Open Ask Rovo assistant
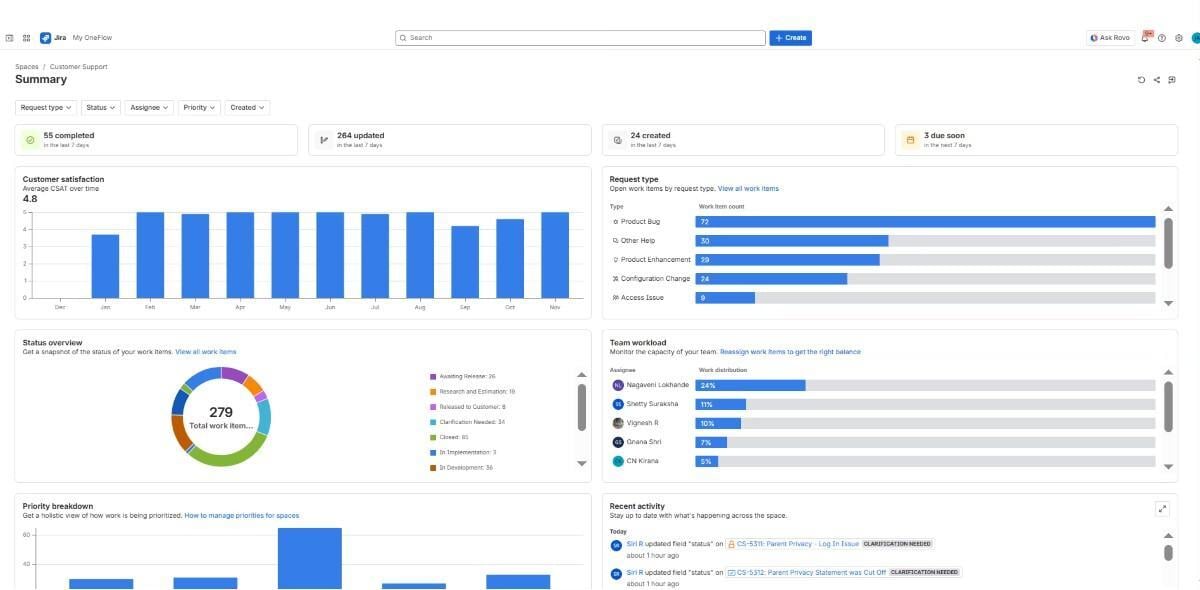 (x=1110, y=38)
